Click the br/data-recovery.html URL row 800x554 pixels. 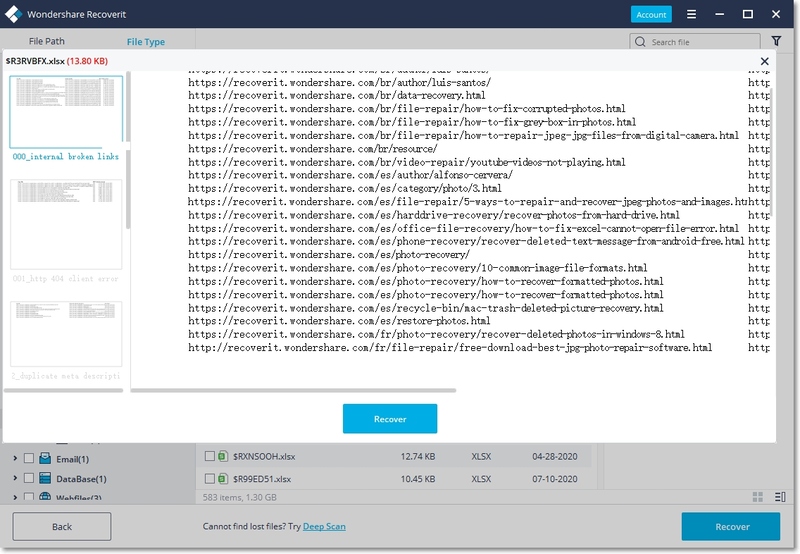pos(337,95)
